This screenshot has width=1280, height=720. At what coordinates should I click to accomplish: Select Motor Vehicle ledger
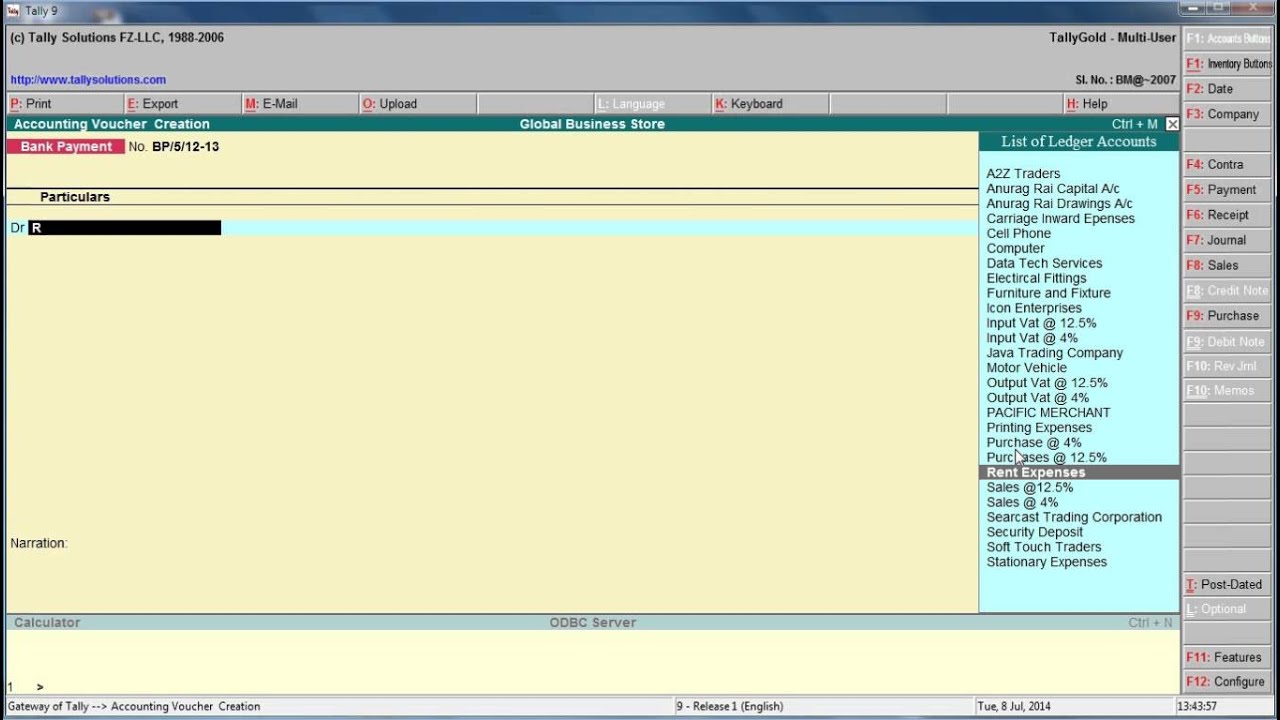point(1026,368)
